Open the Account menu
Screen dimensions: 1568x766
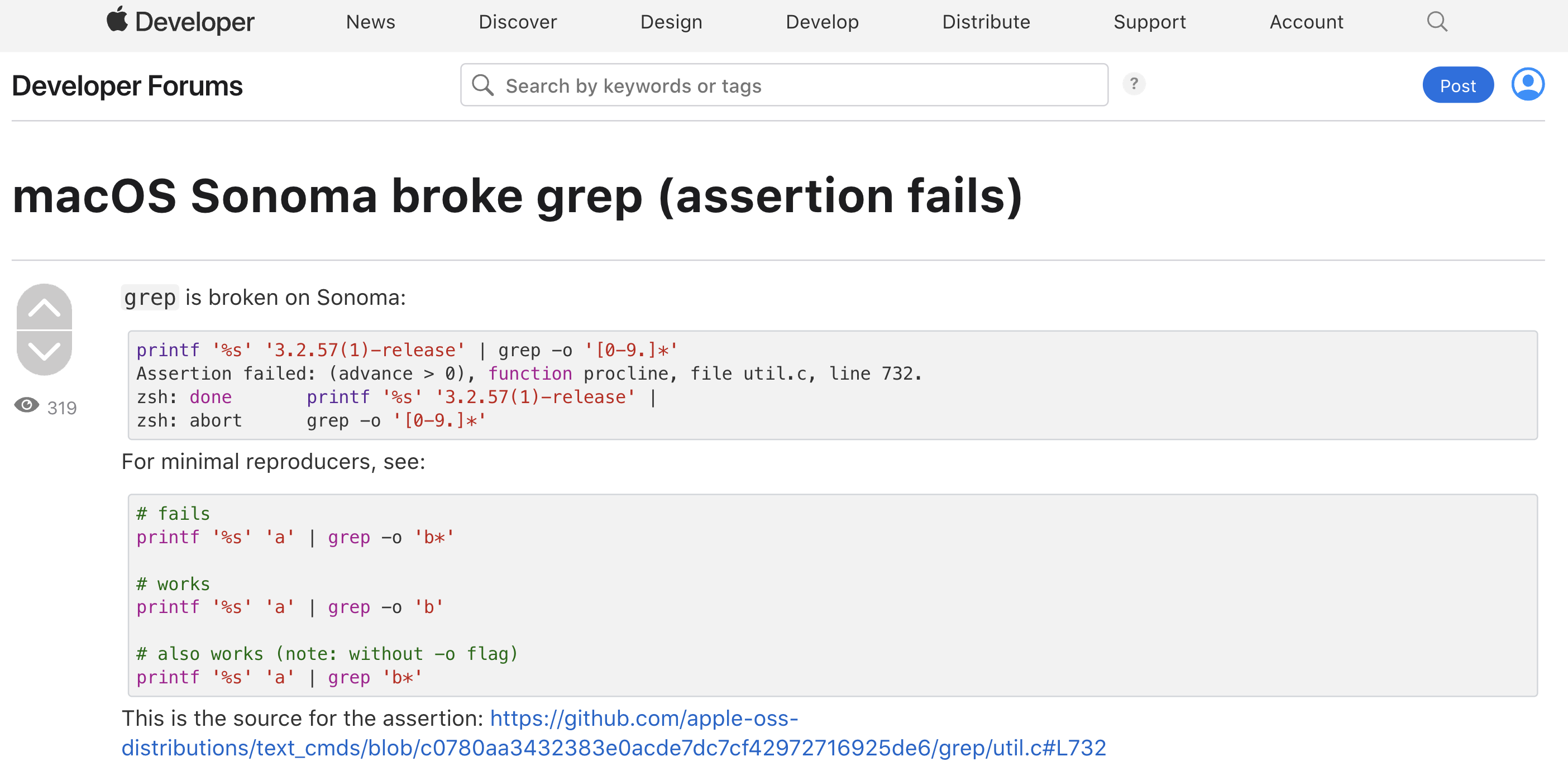(1306, 22)
